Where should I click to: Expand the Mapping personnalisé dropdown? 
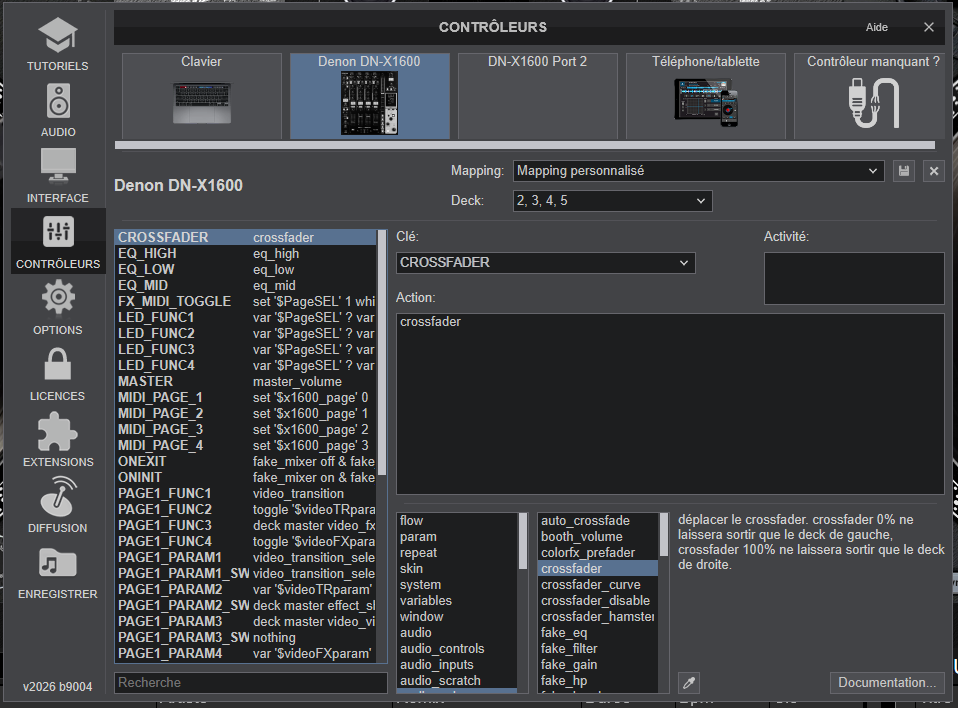coord(698,171)
